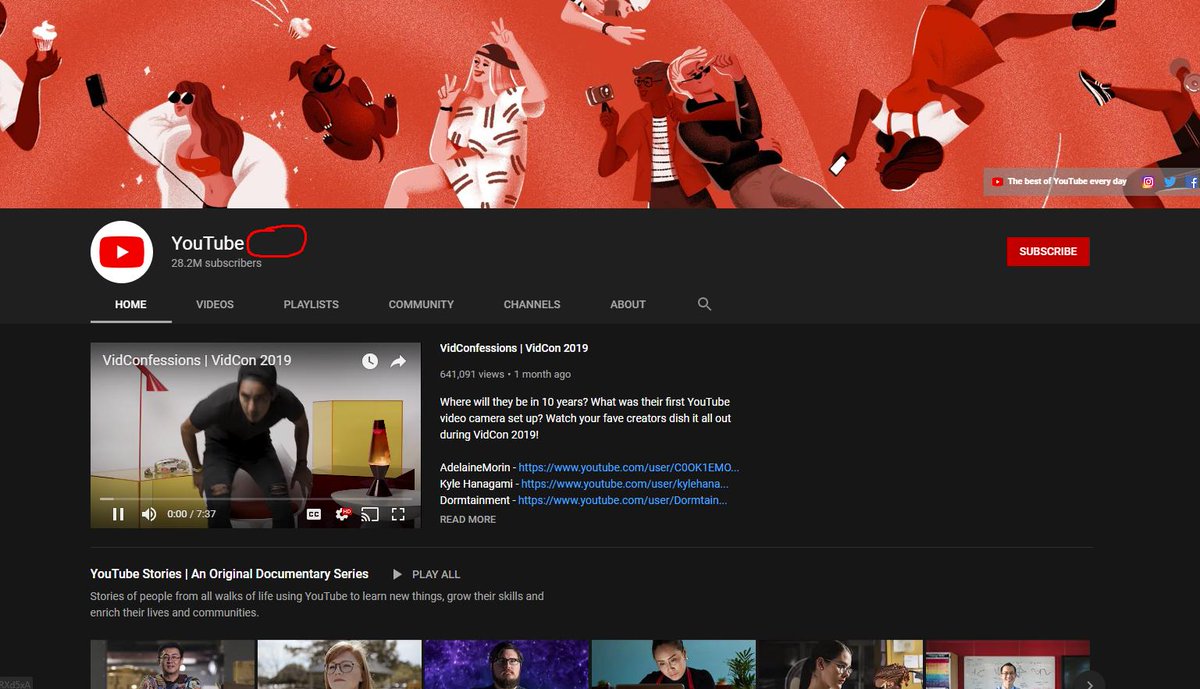The image size is (1200, 689).
Task: Mute the video with the speaker icon
Action: point(149,514)
